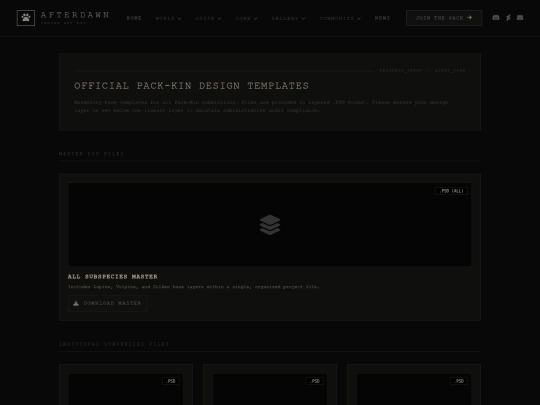This screenshot has height=405, width=540.
Task: Open the Discord icon link
Action: [x=496, y=18]
